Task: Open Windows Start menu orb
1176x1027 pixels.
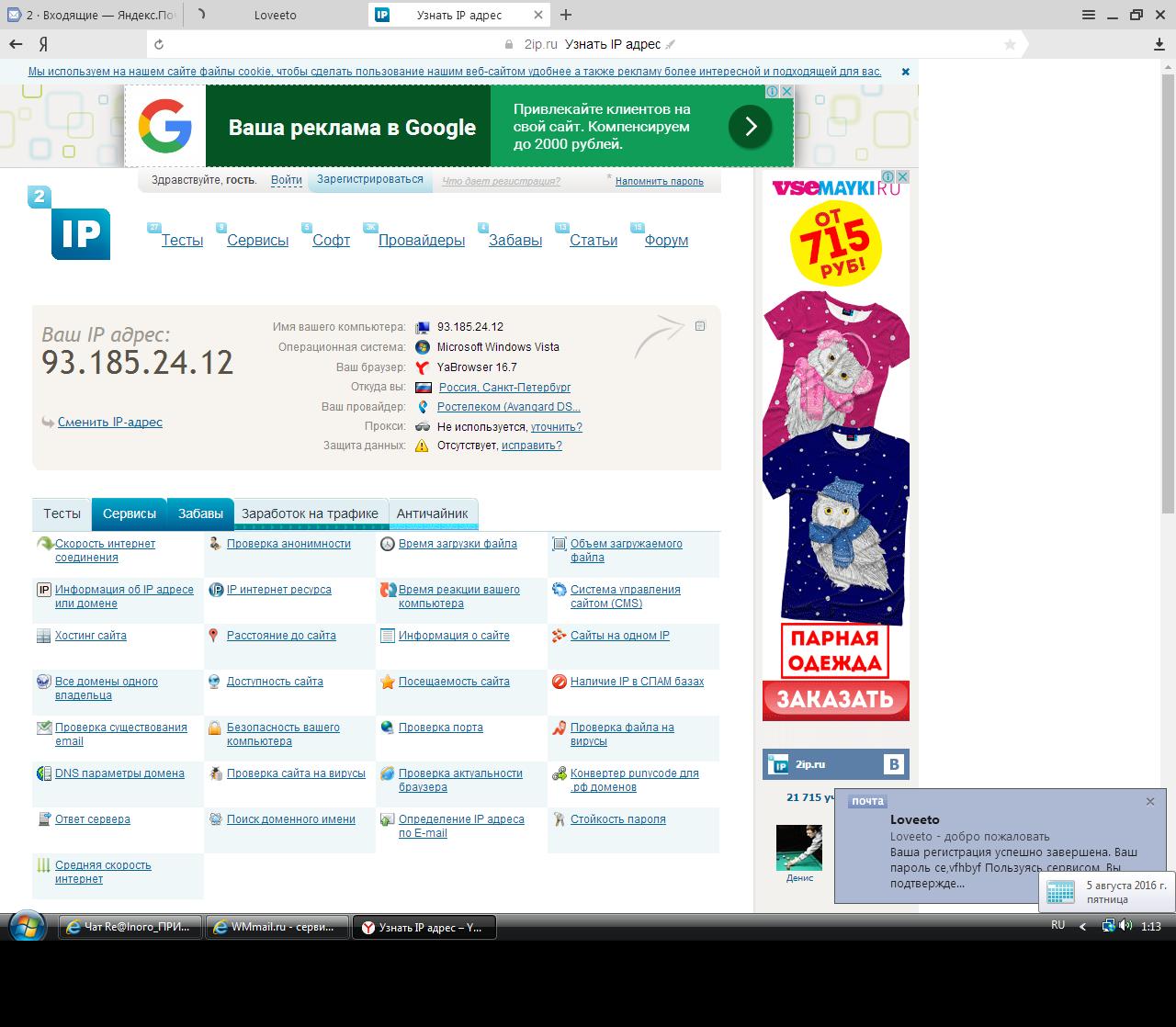Action: pos(26,926)
